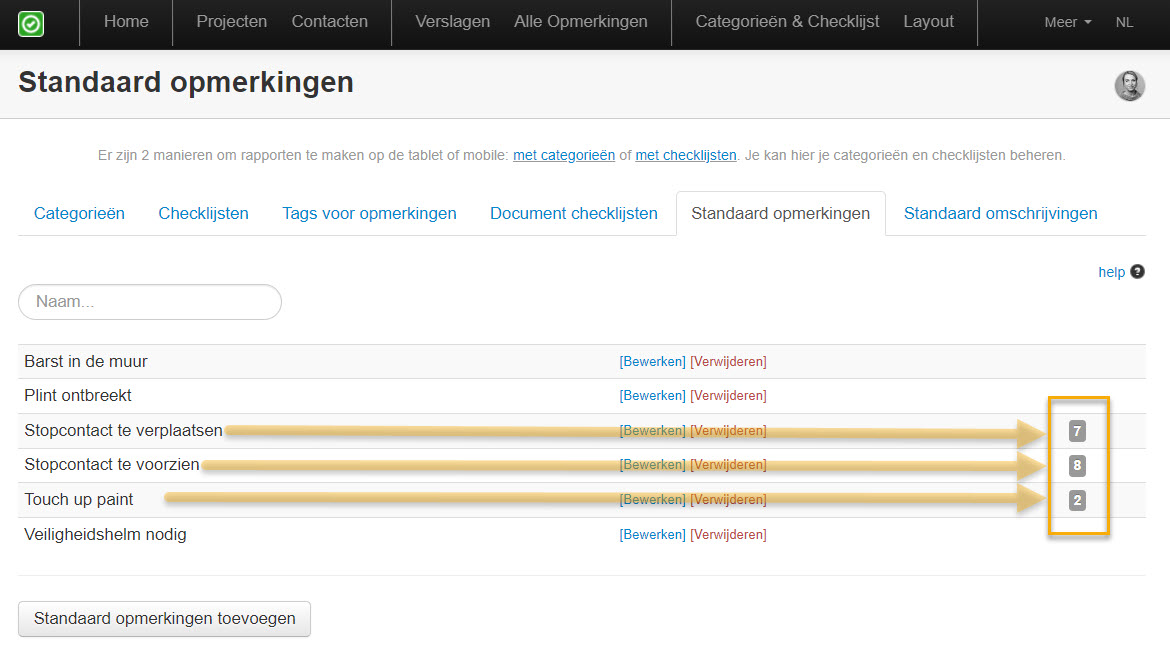Select the Standaard opmerkingen tab
This screenshot has width=1170, height=656.
780,213
